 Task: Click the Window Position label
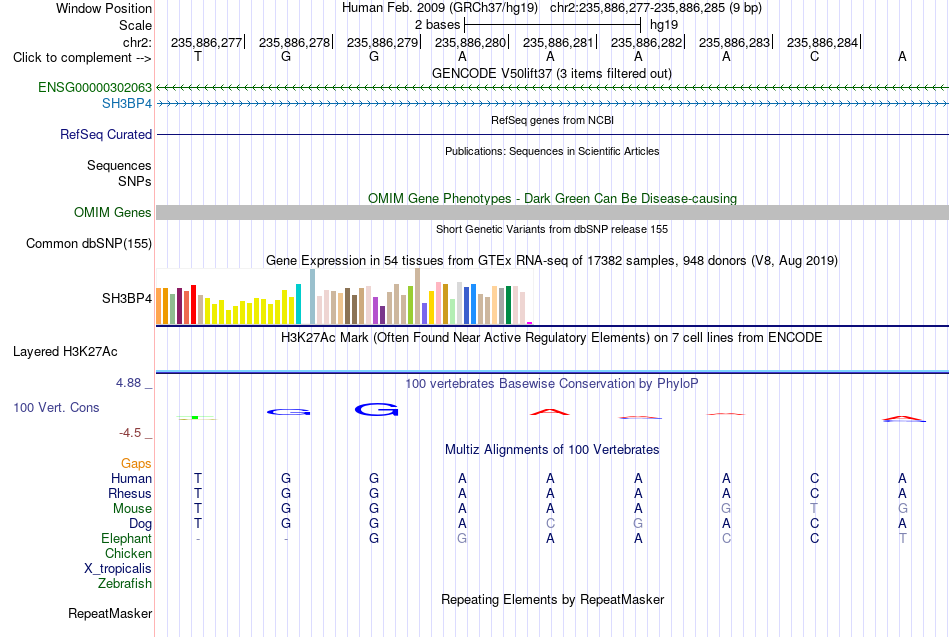pos(104,8)
